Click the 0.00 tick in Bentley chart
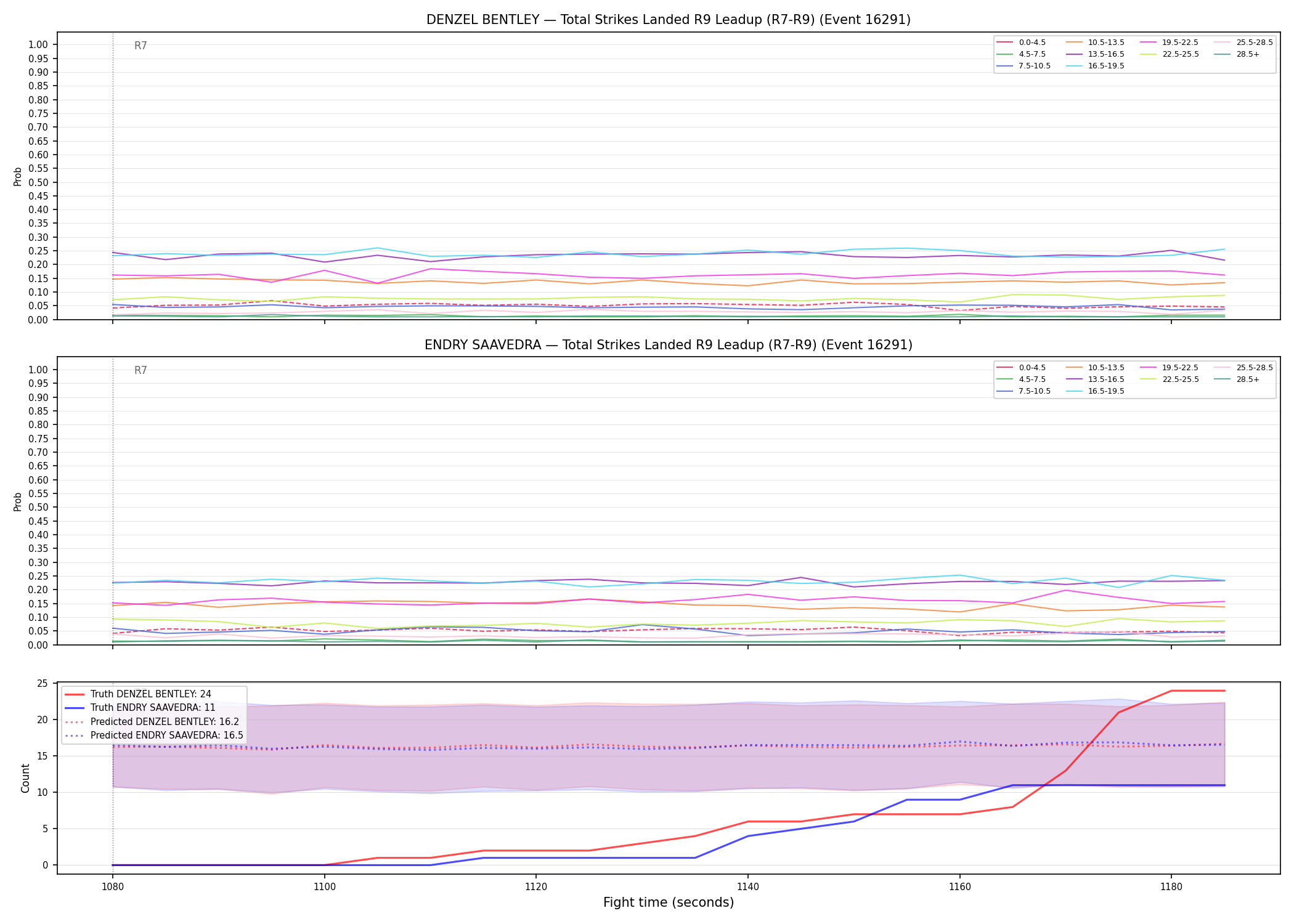Viewport: 1294px width, 924px height. (38, 320)
